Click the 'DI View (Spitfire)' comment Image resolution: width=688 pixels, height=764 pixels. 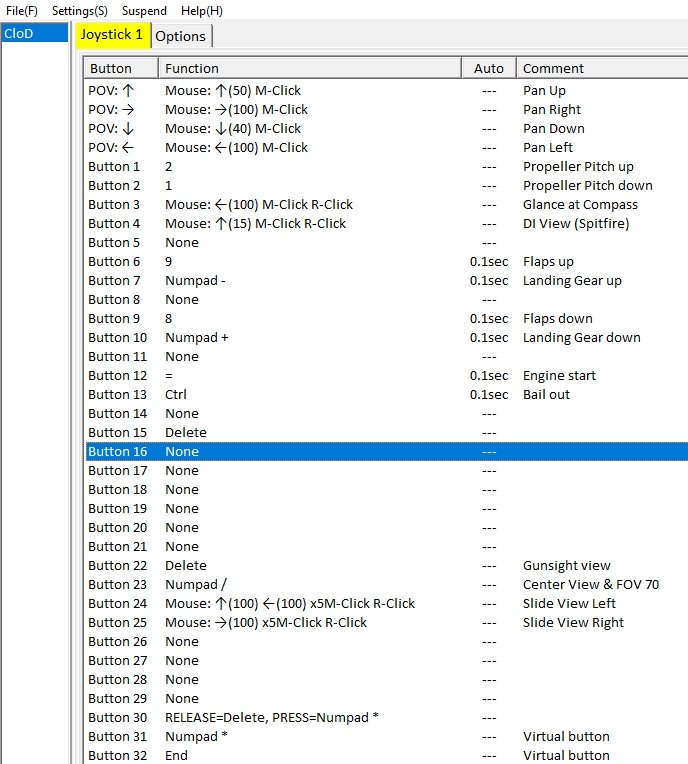click(576, 224)
